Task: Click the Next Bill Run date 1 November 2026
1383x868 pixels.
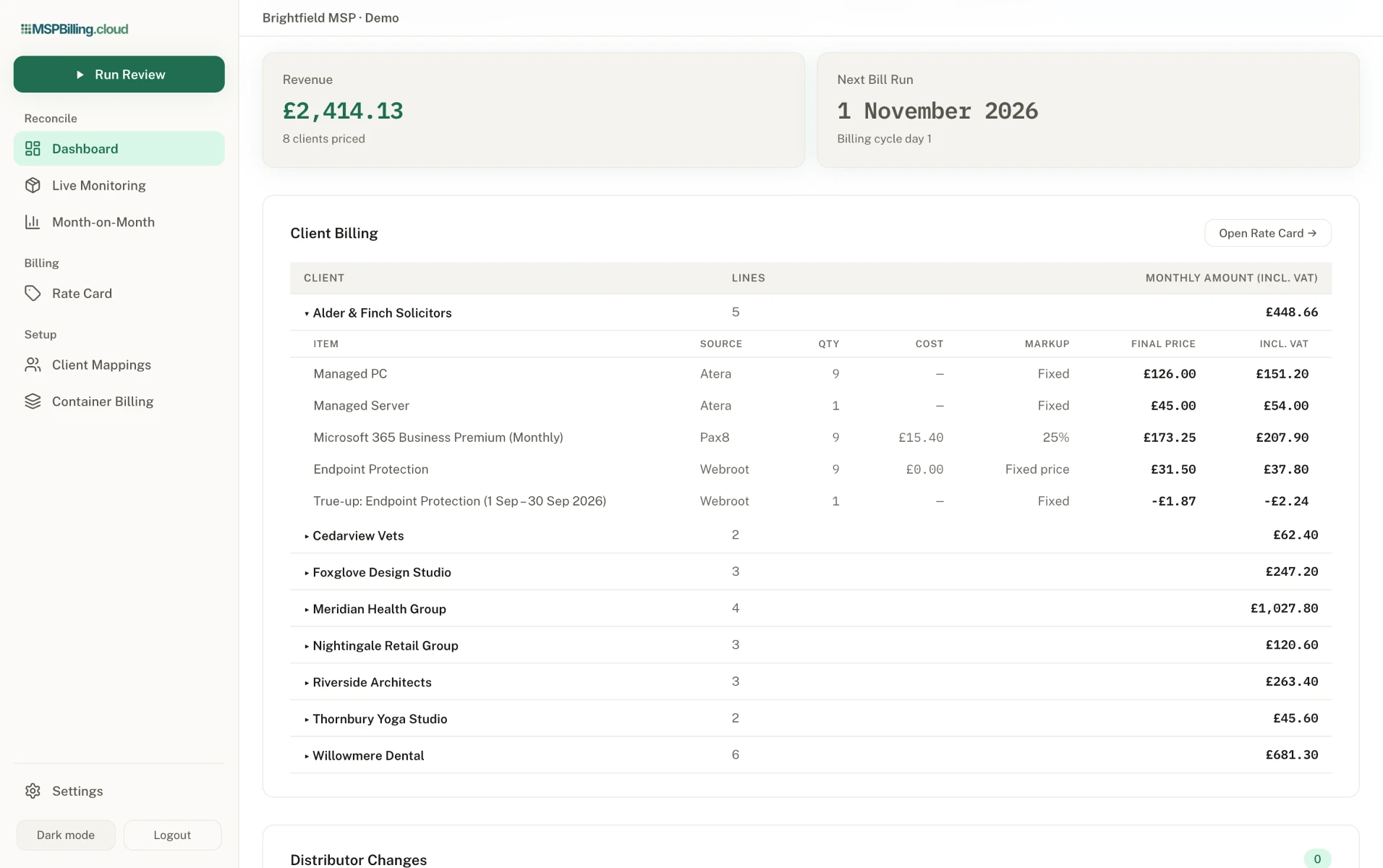Action: pyautogui.click(x=937, y=111)
